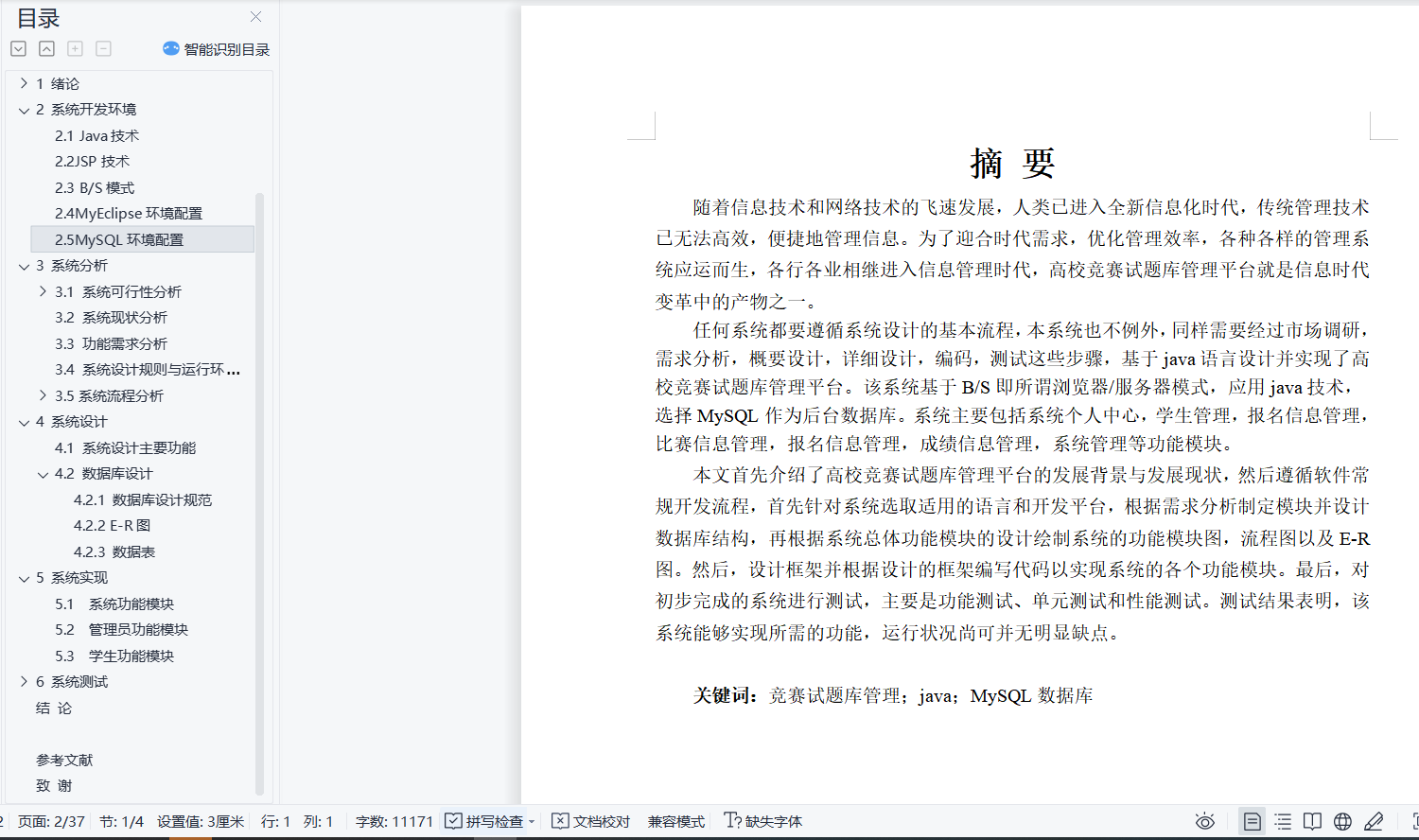Navigate to 3.3 功能需求分析
This screenshot has height=840, width=1419.
point(111,343)
